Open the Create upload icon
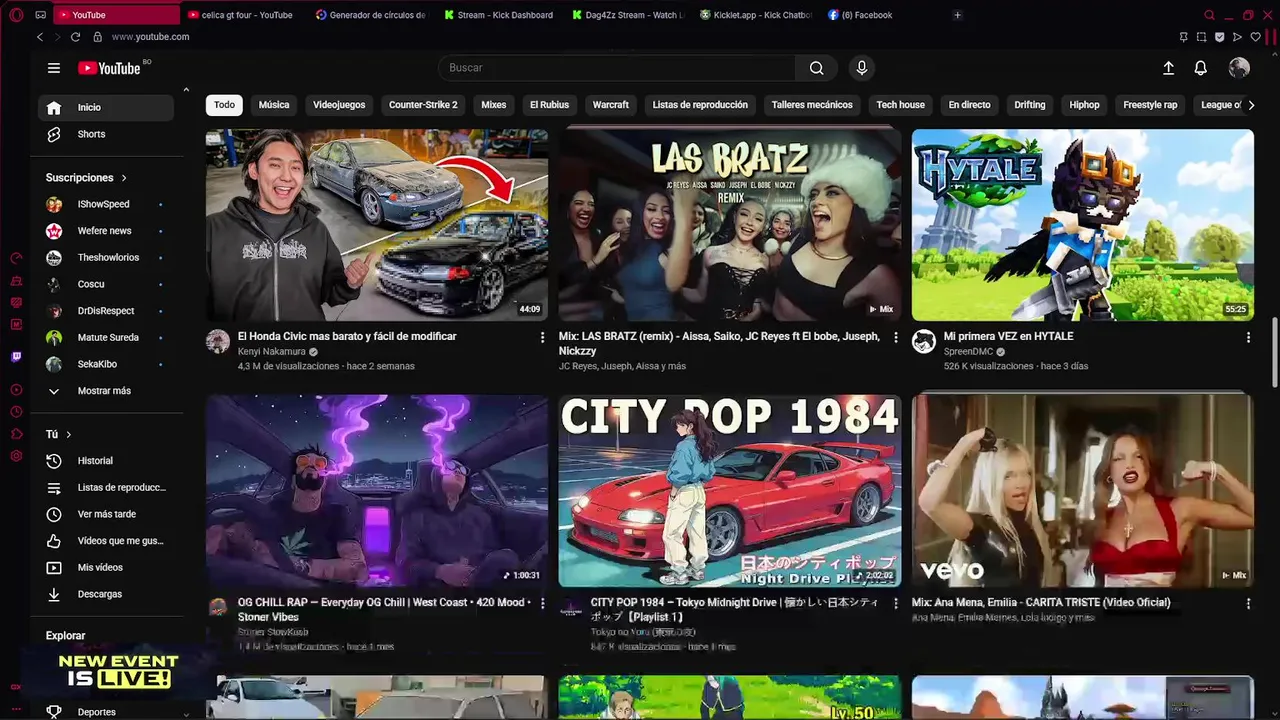This screenshot has width=1280, height=720. tap(1168, 68)
